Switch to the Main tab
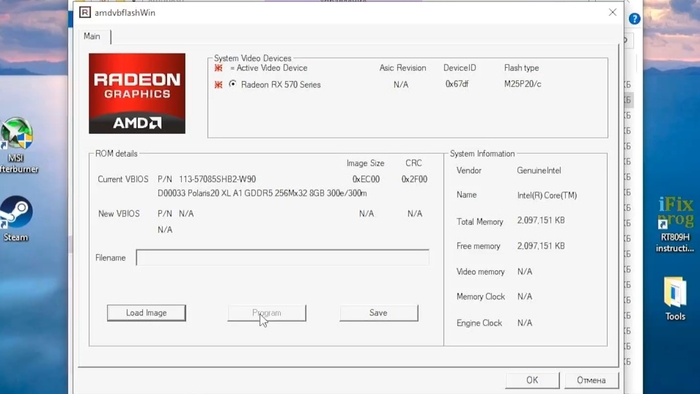Viewport: 700px width, 394px height. click(x=92, y=37)
